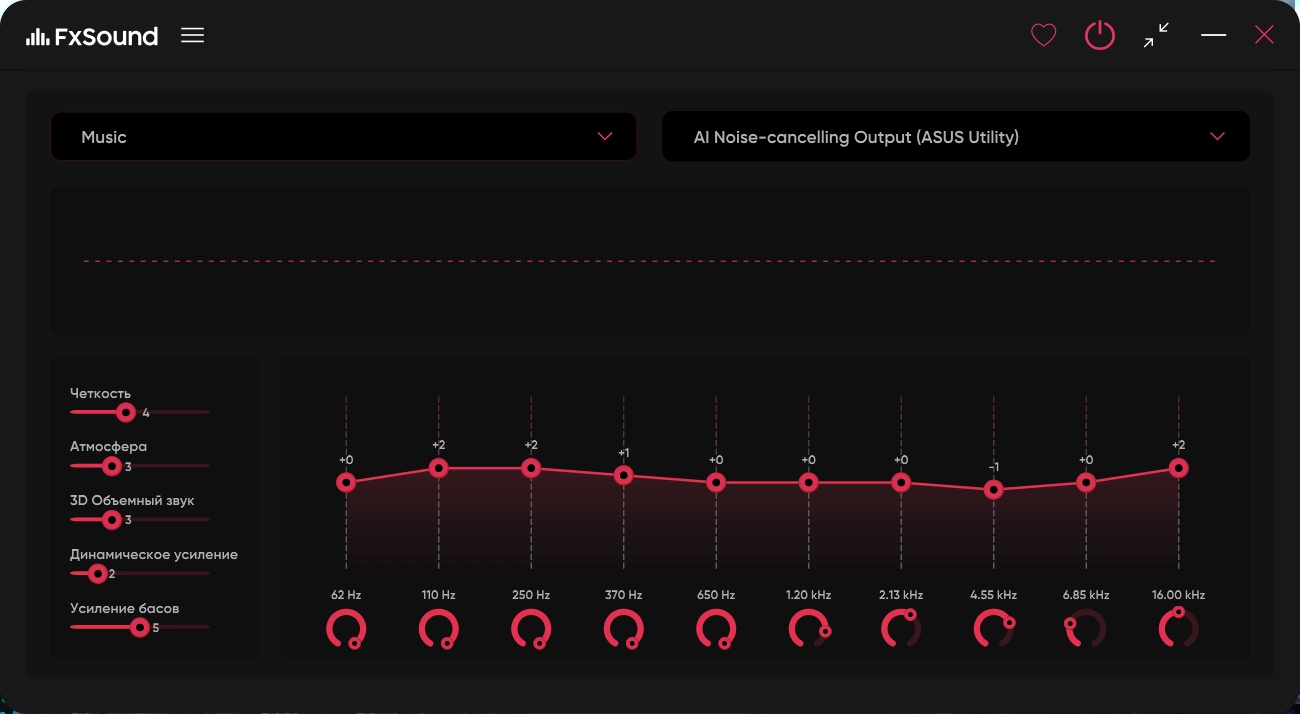Adjust the Атмосфера slider handle
Image resolution: width=1300 pixels, height=714 pixels.
tap(111, 465)
